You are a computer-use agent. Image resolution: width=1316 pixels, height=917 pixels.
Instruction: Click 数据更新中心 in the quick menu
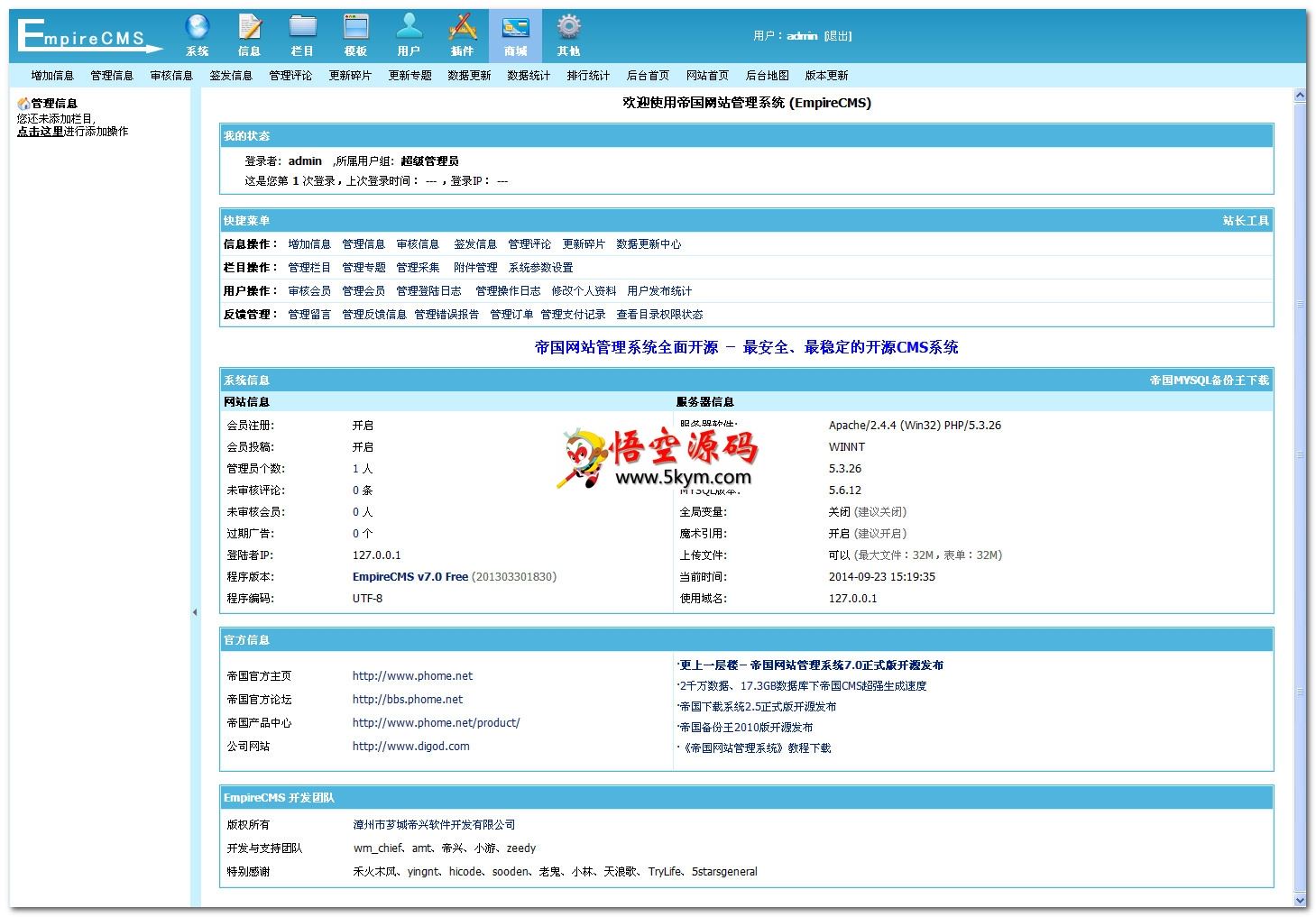pyautogui.click(x=649, y=244)
